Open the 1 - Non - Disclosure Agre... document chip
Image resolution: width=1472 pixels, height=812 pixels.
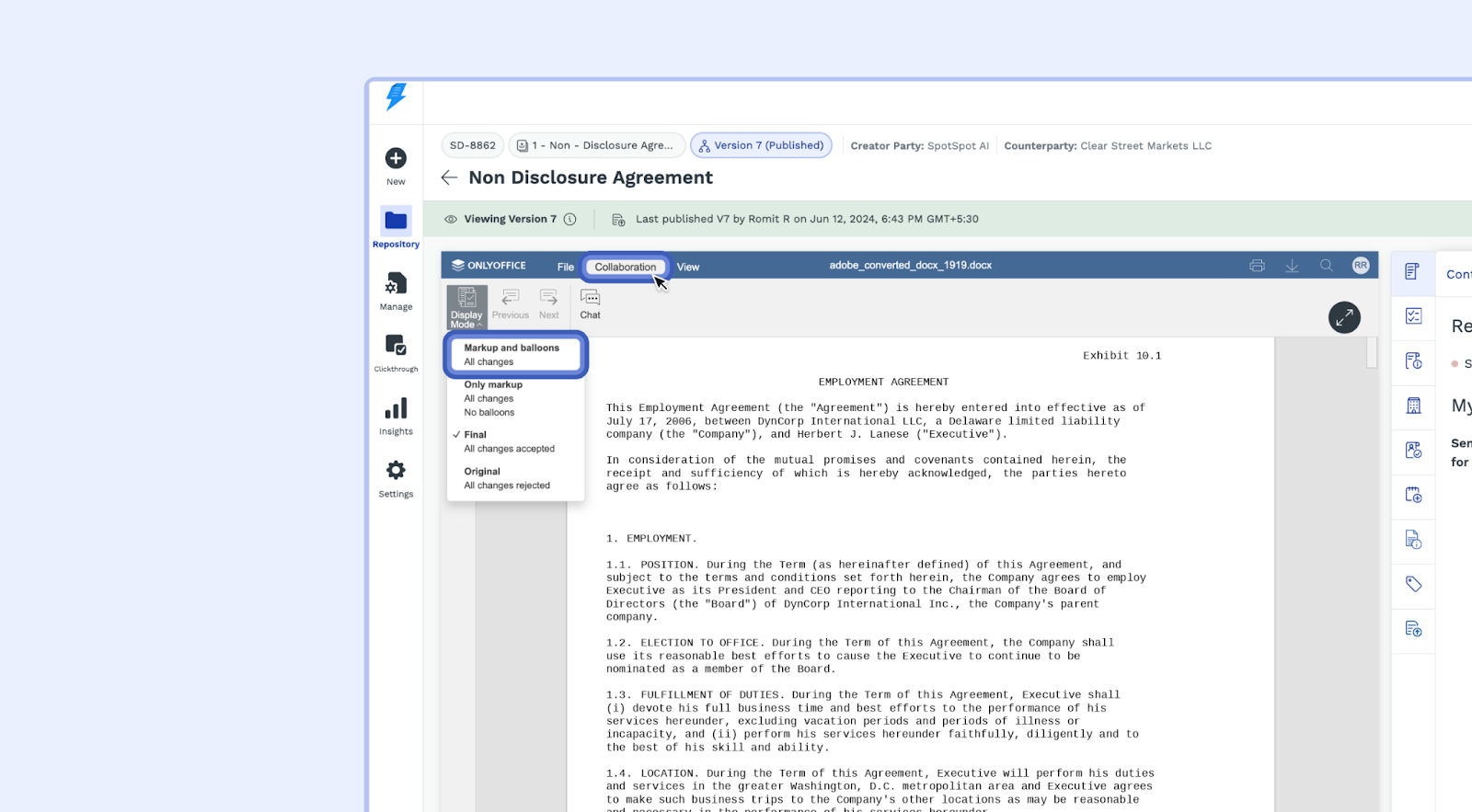coord(596,145)
